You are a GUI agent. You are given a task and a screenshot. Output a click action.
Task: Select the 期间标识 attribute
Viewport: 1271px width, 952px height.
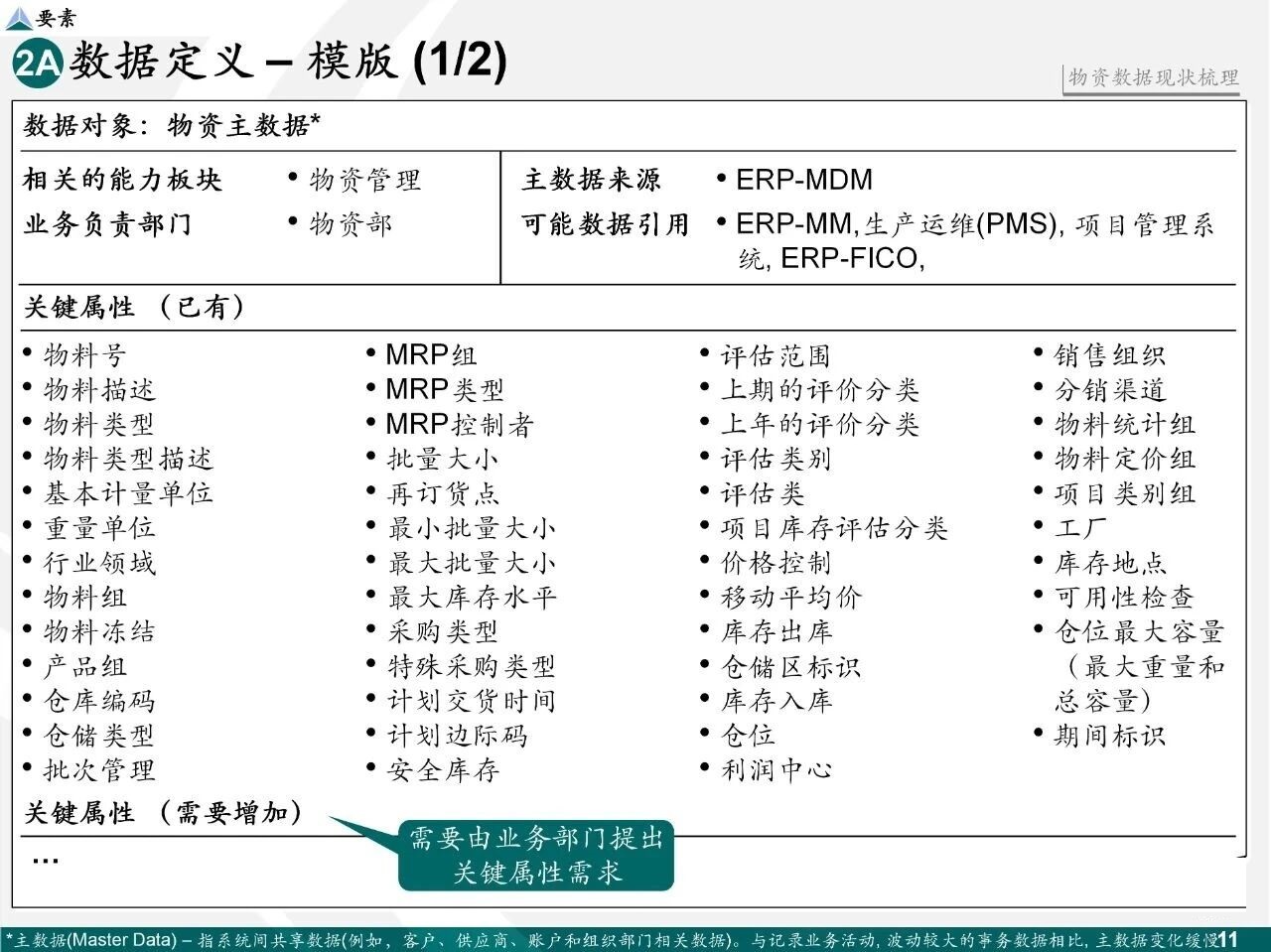coord(1109,736)
